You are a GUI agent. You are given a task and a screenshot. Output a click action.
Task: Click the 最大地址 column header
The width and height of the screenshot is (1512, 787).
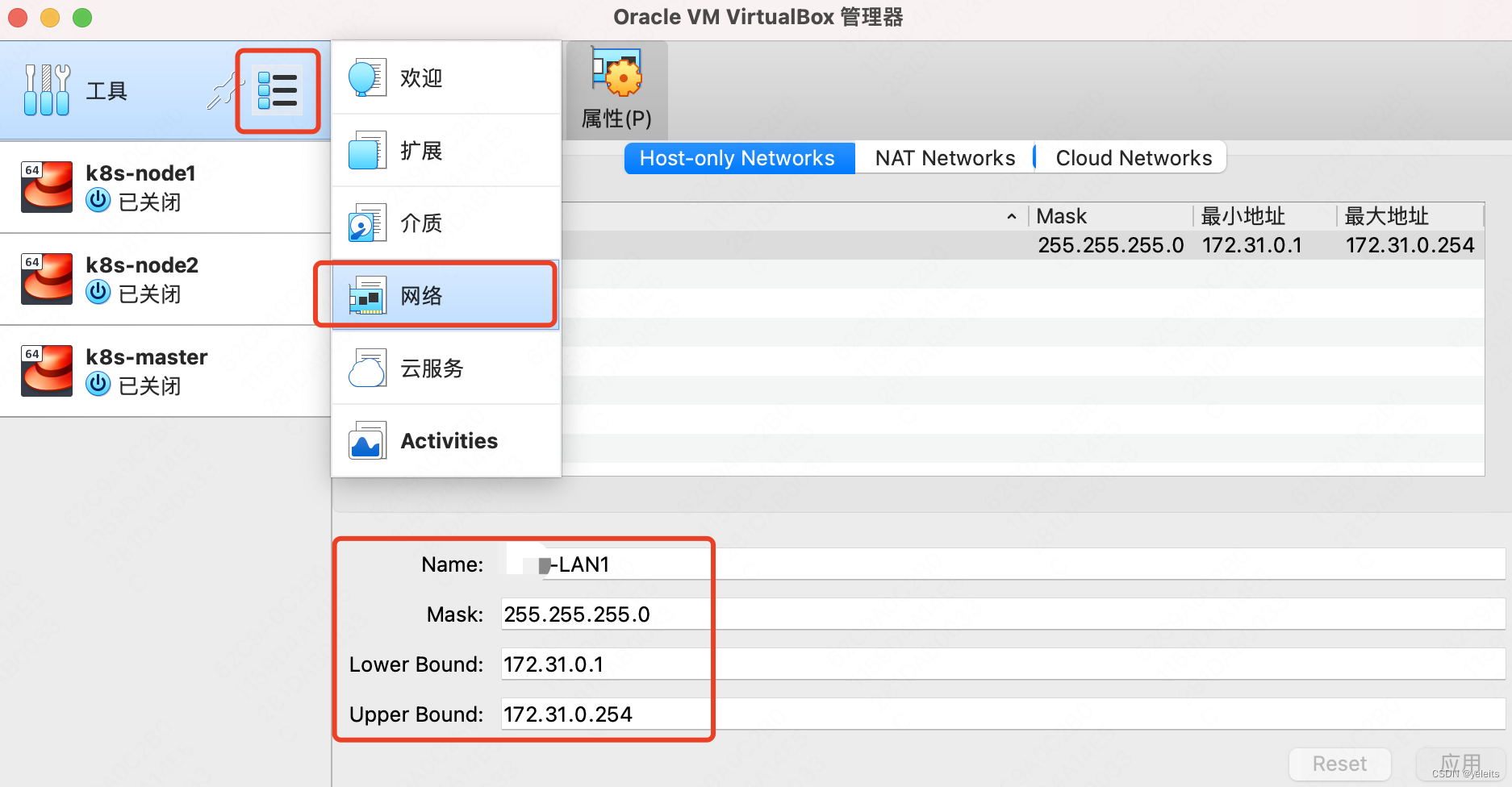pyautogui.click(x=1410, y=216)
